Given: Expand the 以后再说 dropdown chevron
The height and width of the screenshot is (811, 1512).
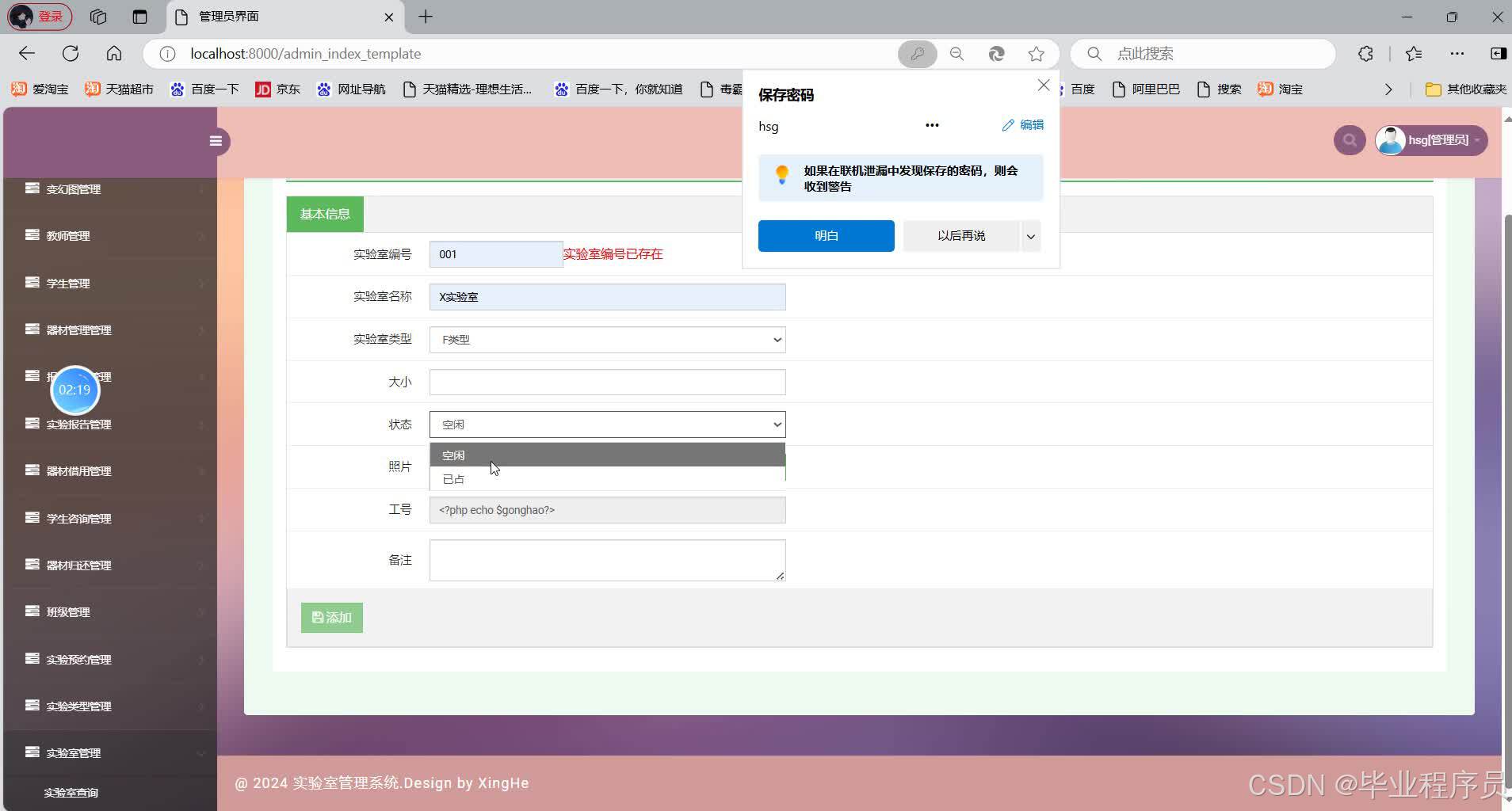Looking at the screenshot, I should (x=1029, y=235).
